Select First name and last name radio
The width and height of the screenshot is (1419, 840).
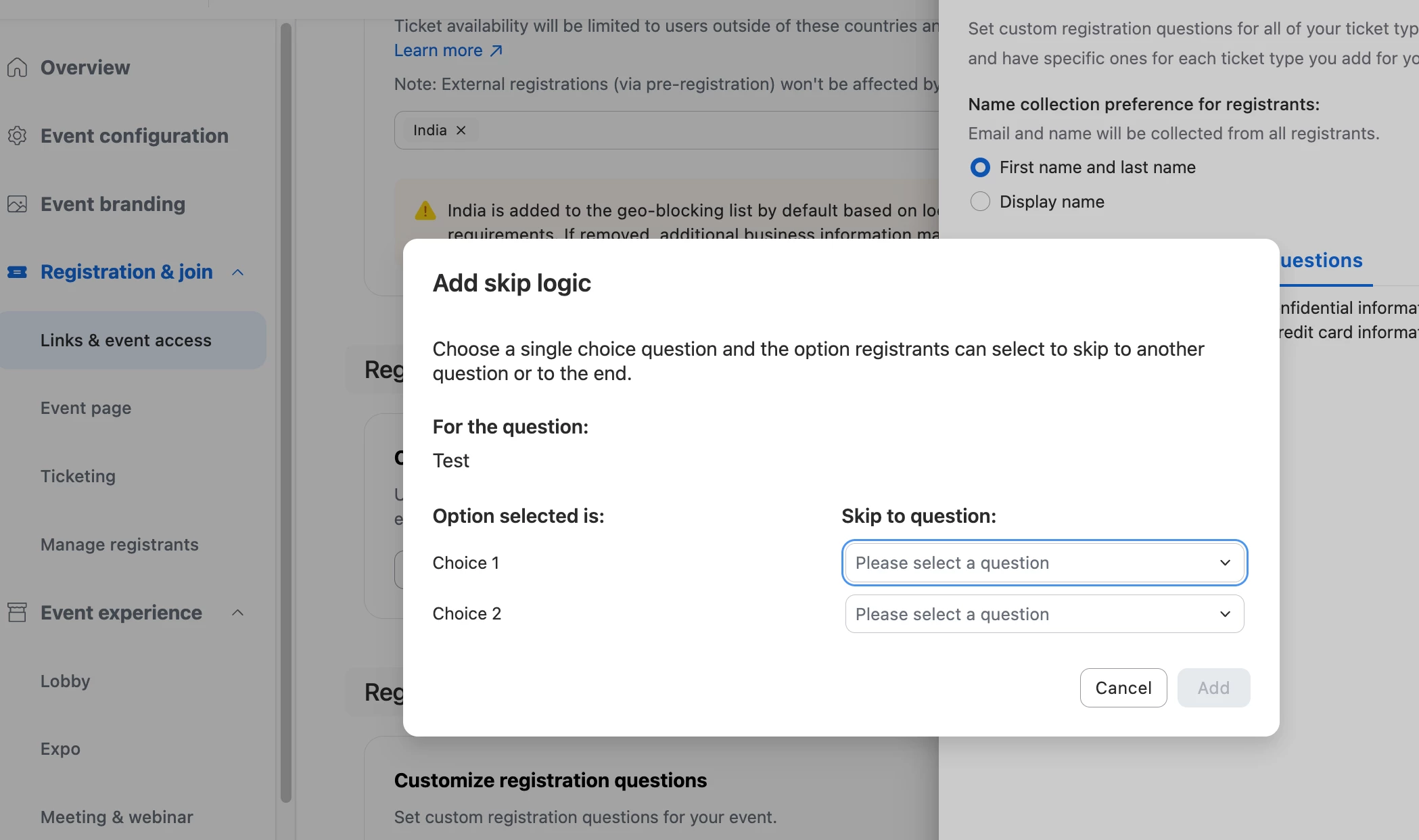(980, 167)
